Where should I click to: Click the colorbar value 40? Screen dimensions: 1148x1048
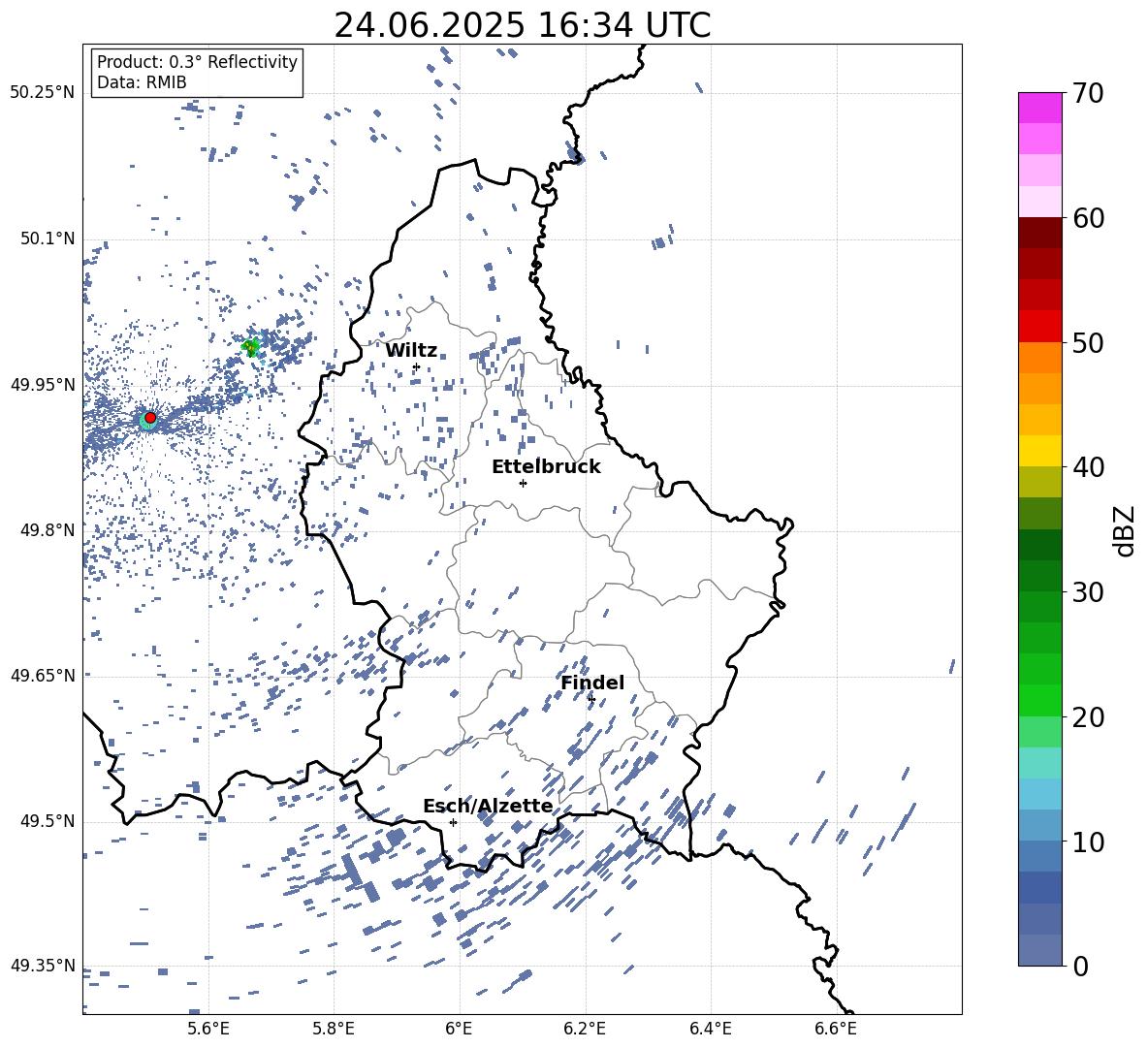[1089, 467]
